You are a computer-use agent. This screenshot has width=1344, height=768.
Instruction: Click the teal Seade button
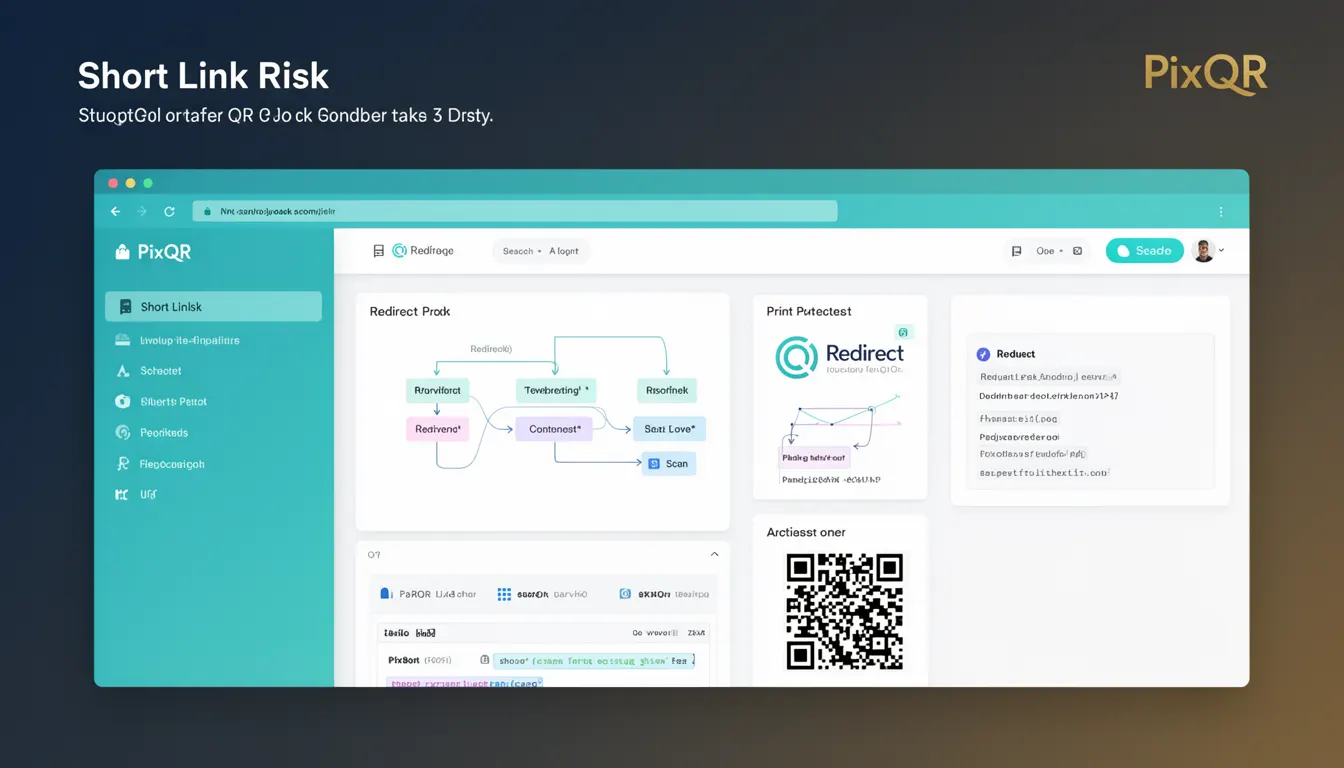1144,251
